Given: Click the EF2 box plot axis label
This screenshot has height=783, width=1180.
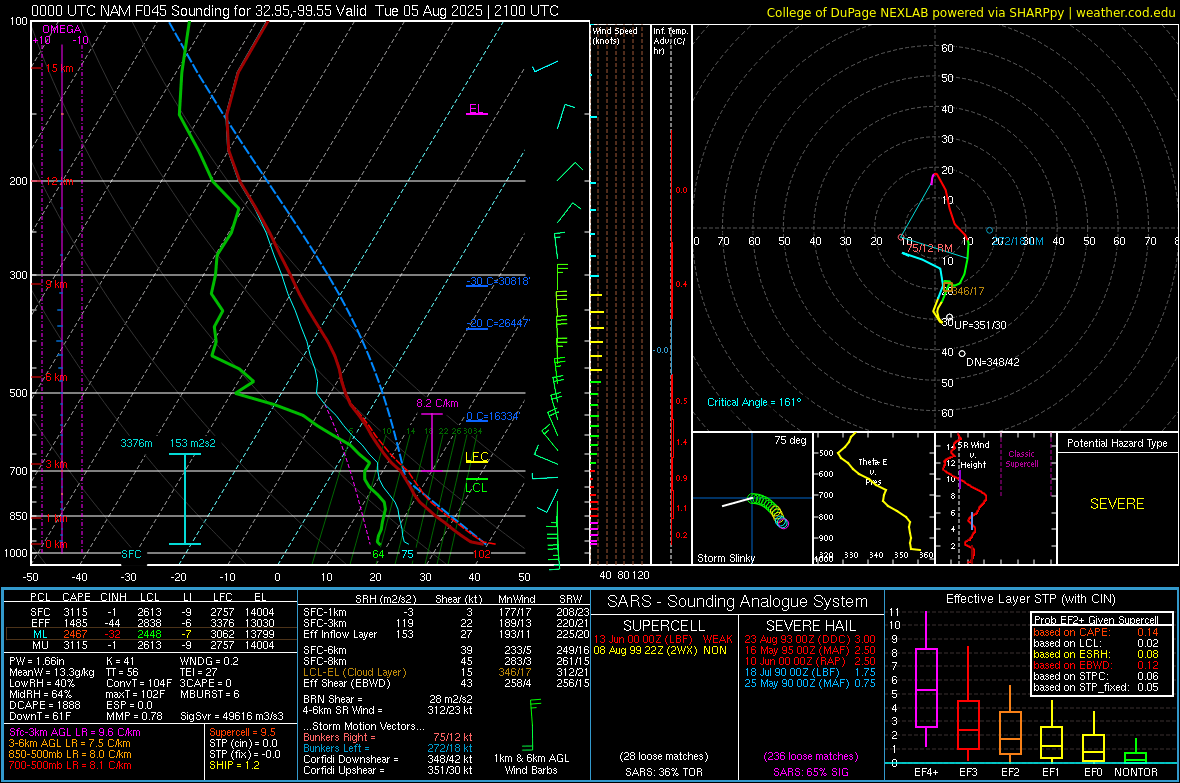Looking at the screenshot, I should pos(1010,772).
